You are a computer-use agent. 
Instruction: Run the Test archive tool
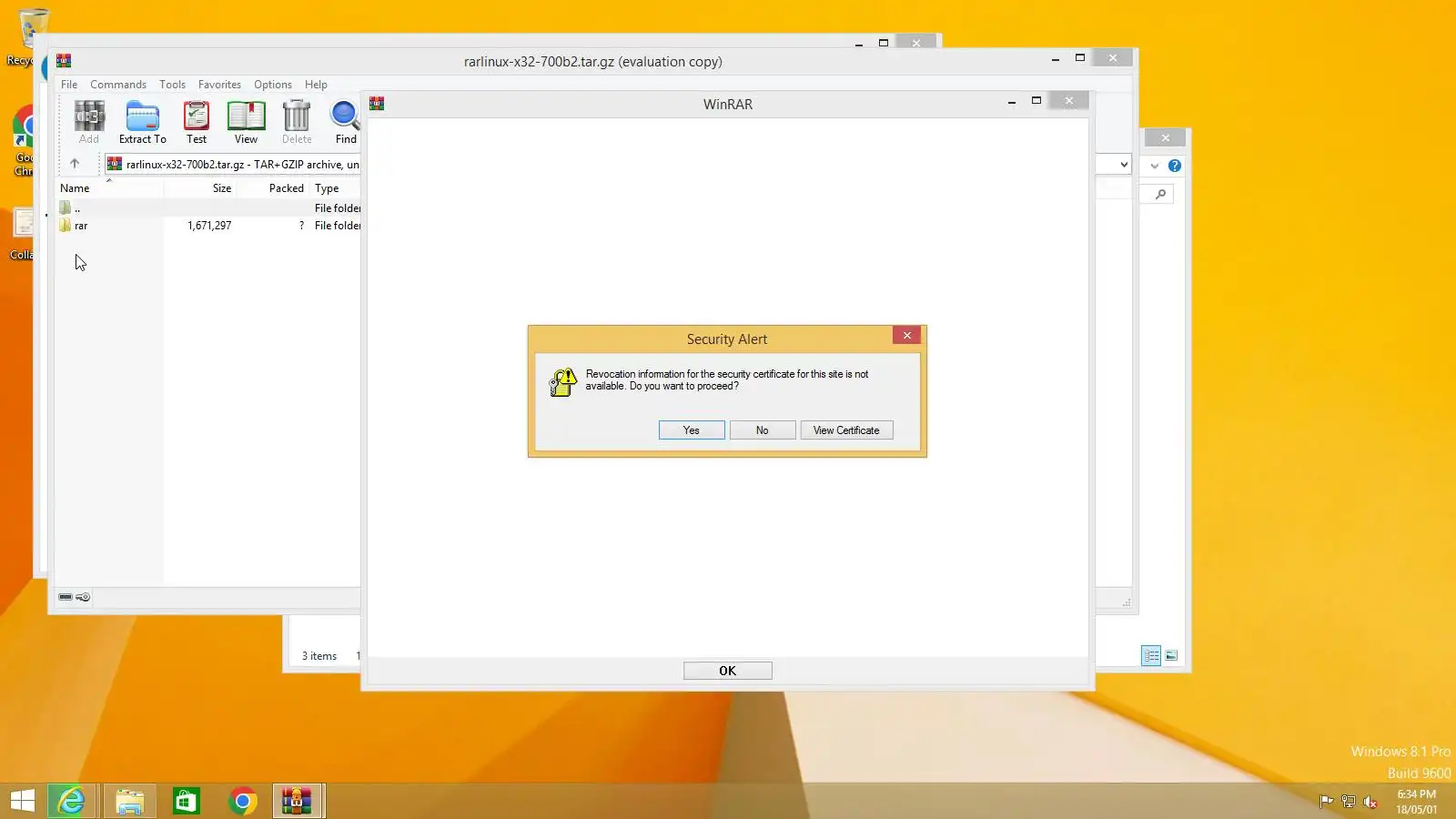click(x=197, y=122)
